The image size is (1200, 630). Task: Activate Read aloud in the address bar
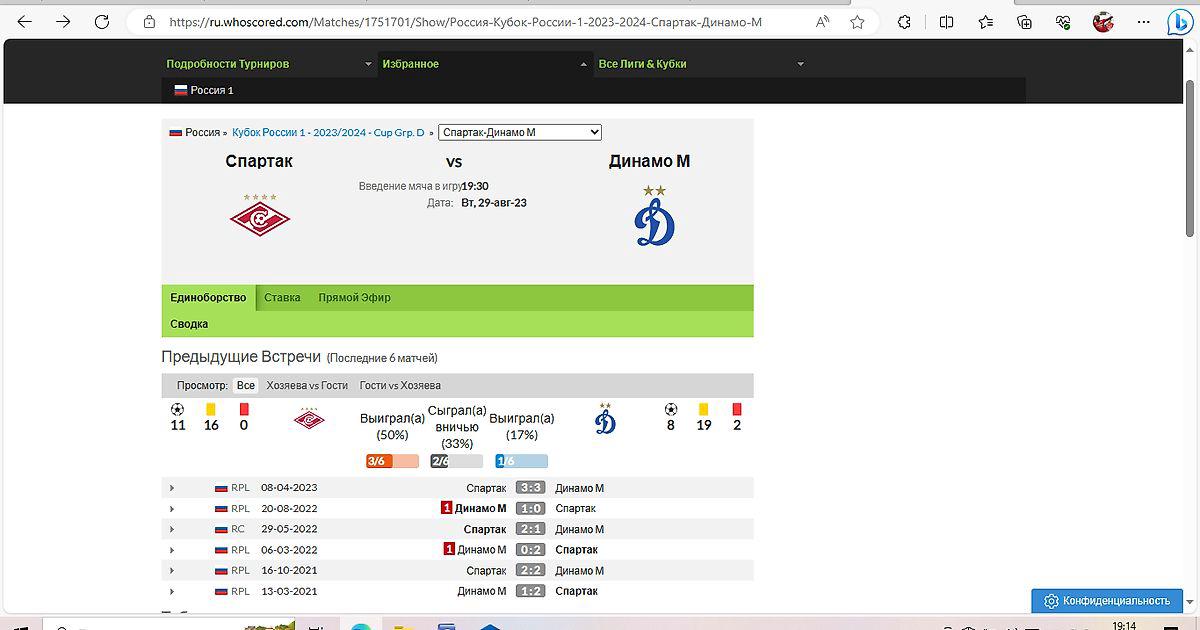822,21
